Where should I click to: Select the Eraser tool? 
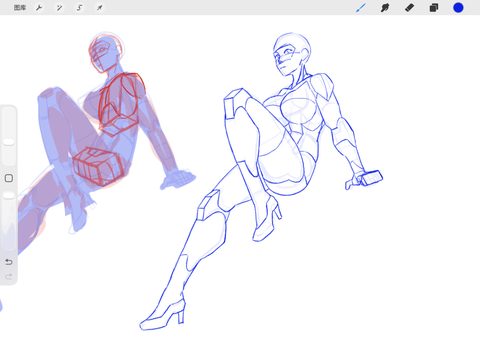(x=409, y=8)
